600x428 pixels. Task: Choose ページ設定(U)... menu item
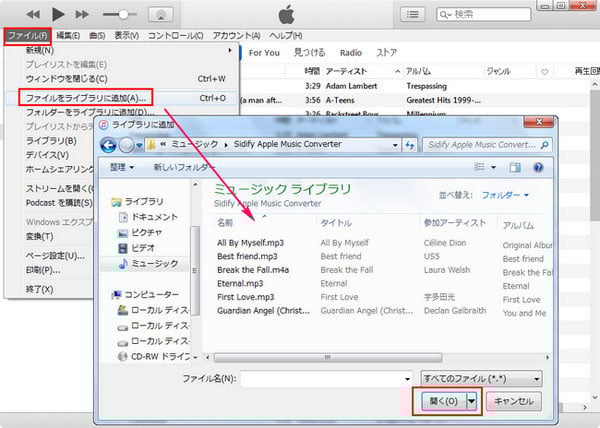55,255
